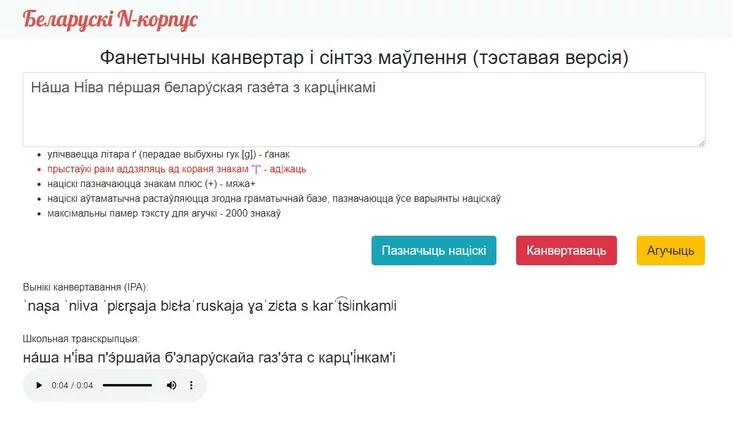
Task: Mute the audio player volume
Action: point(171,385)
